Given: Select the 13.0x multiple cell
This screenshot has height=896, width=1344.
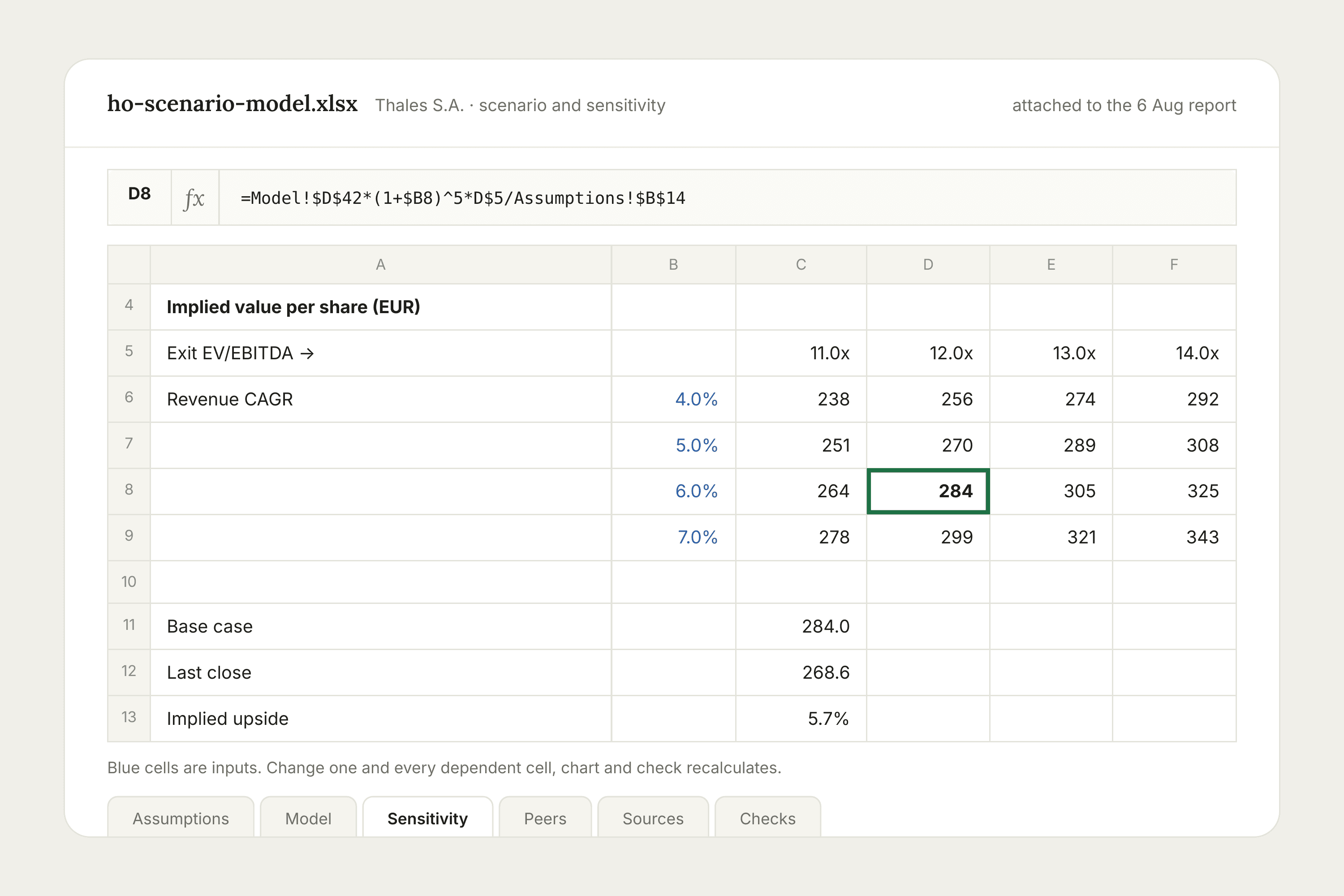Looking at the screenshot, I should click(1051, 353).
